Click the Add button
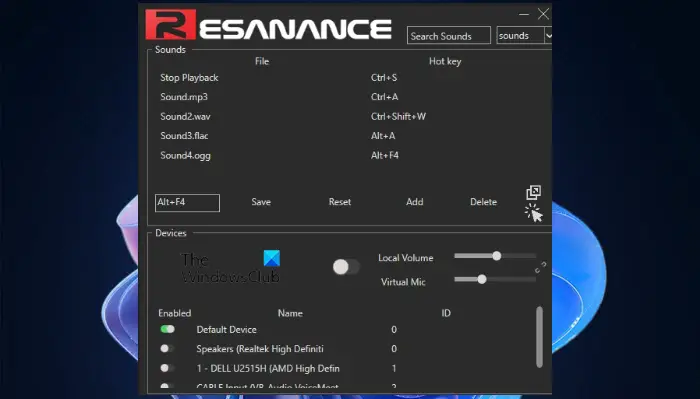Viewport: 700px width, 399px height. (x=415, y=202)
